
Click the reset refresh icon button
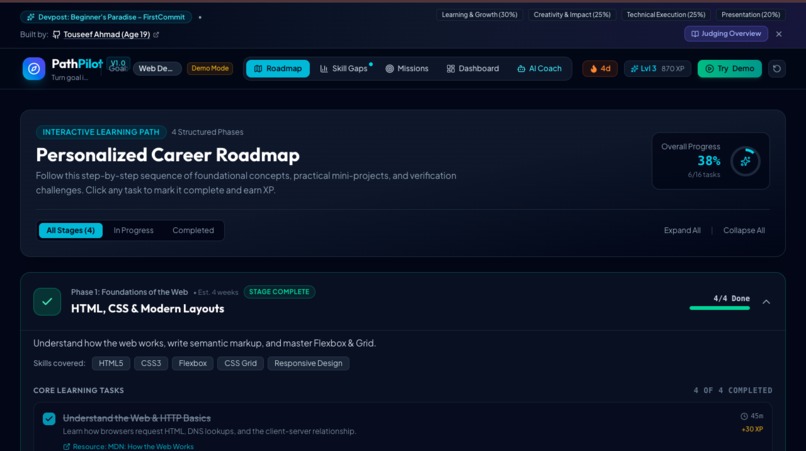tap(777, 68)
